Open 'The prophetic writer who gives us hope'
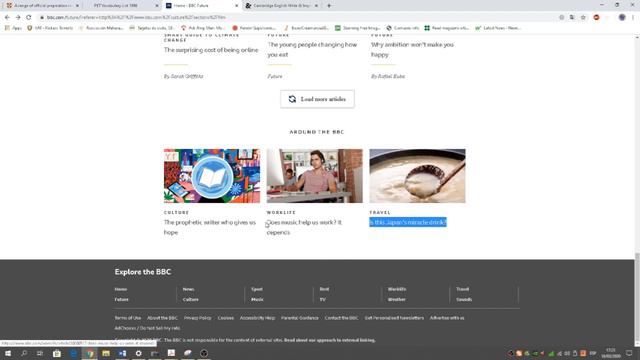640x360 pixels. click(x=210, y=227)
